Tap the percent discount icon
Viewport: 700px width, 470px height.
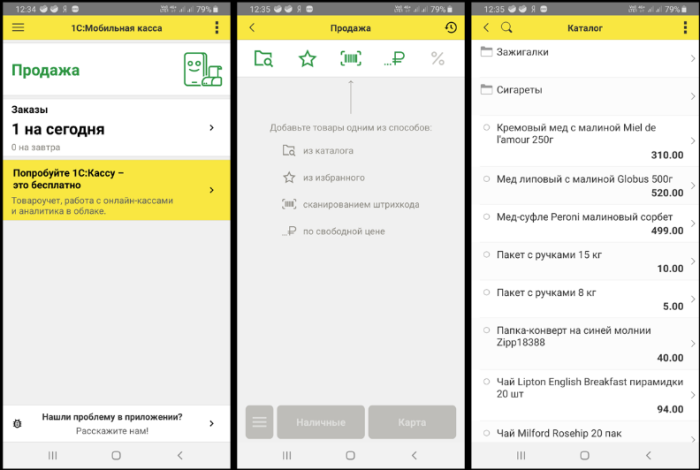437,59
